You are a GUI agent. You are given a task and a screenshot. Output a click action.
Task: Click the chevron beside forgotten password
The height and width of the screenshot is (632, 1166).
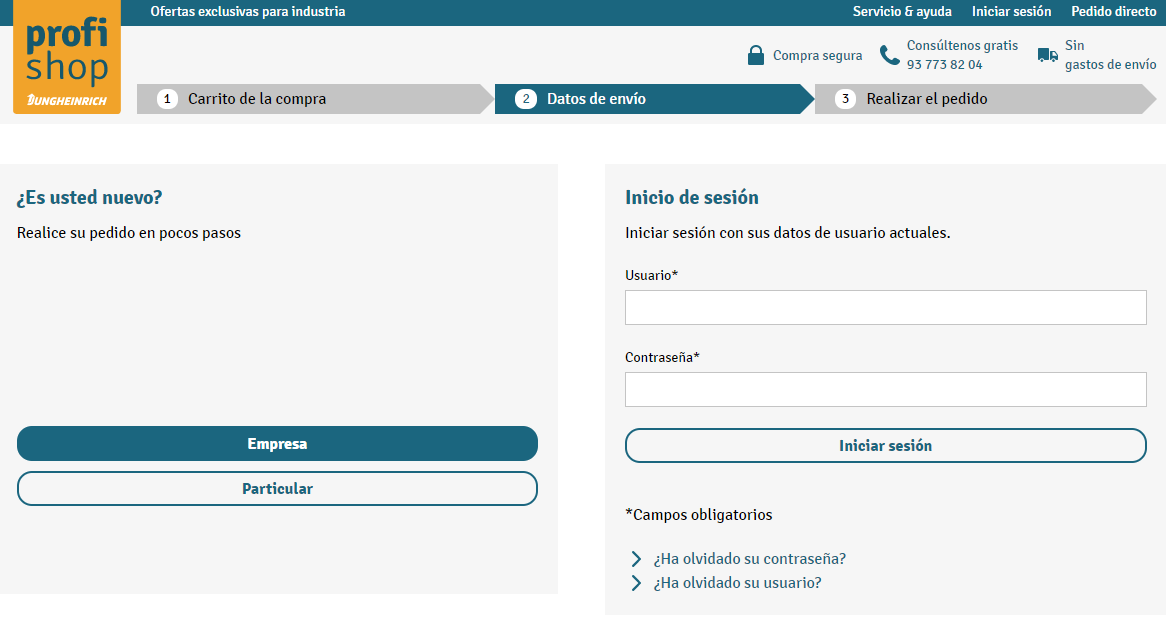click(x=636, y=559)
